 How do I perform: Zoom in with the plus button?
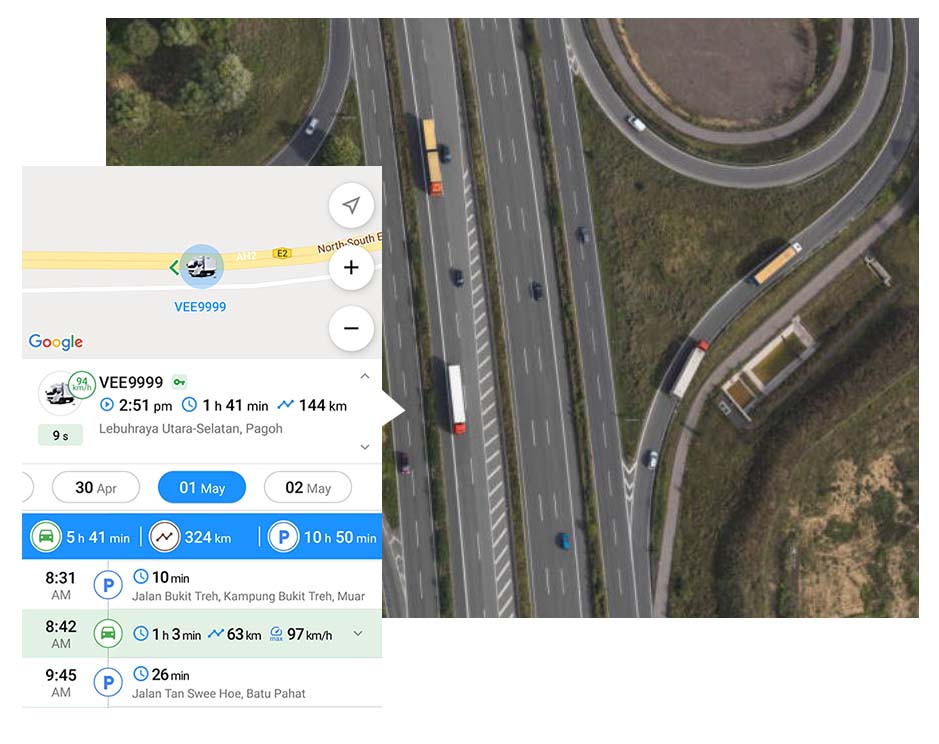pyautogui.click(x=352, y=267)
